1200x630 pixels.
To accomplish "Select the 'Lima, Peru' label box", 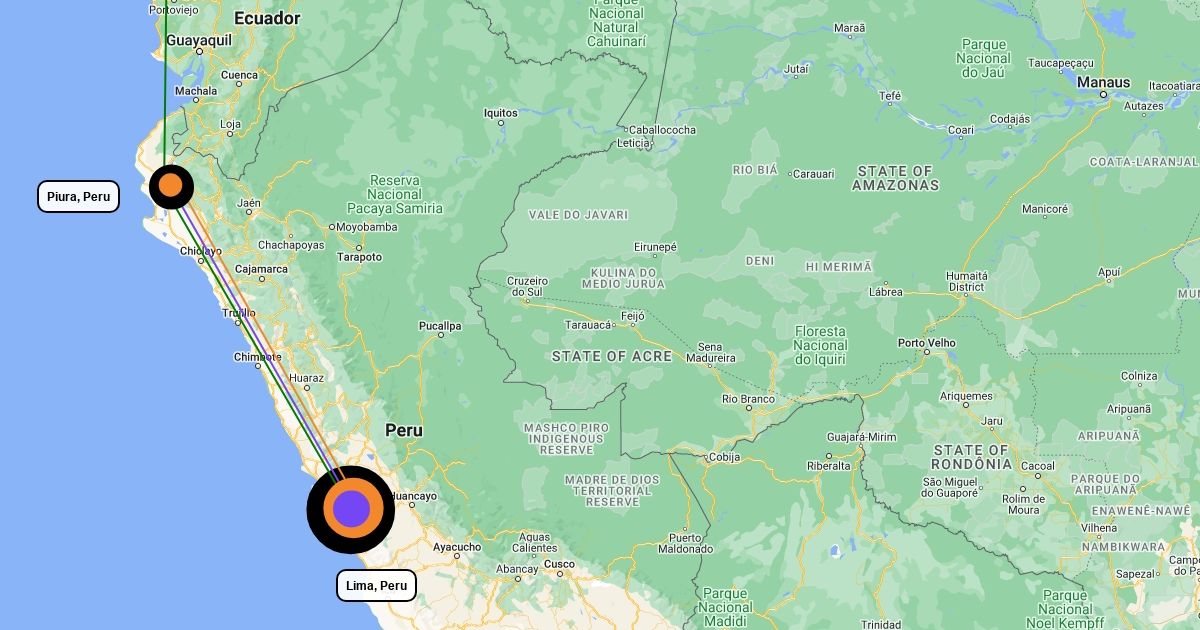I will (x=376, y=585).
